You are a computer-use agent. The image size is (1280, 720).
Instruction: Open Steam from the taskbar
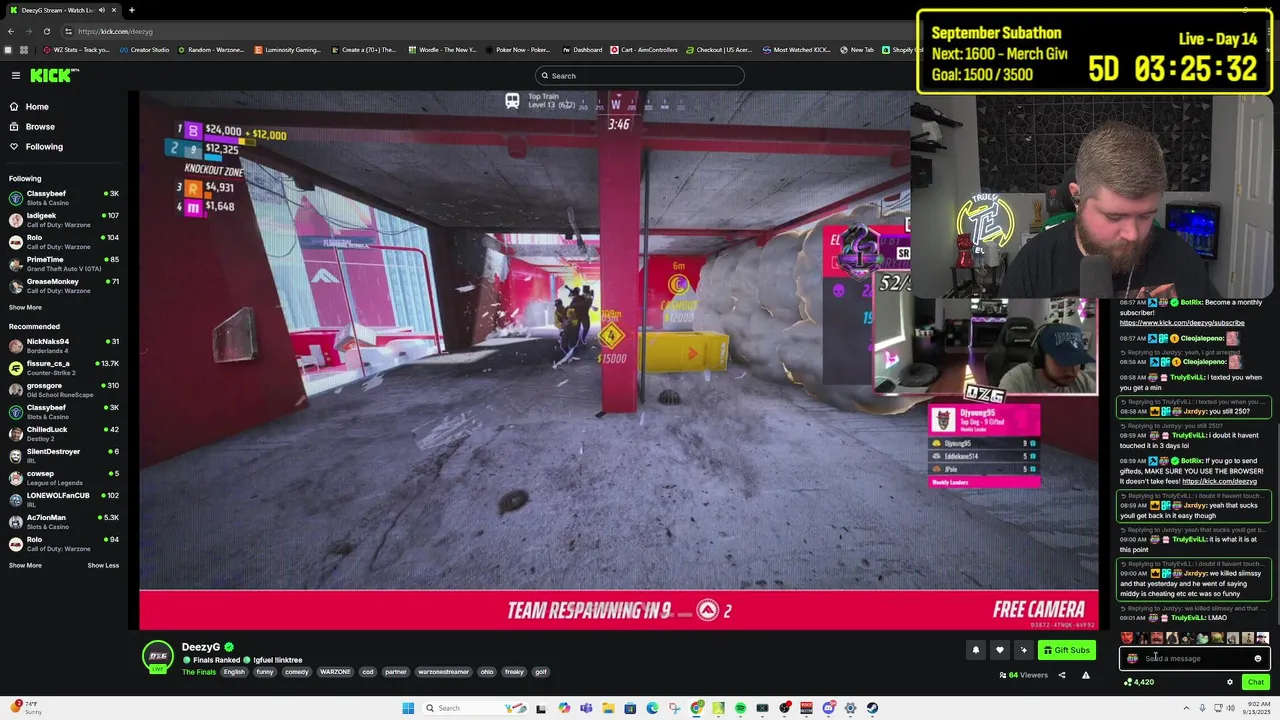point(872,708)
